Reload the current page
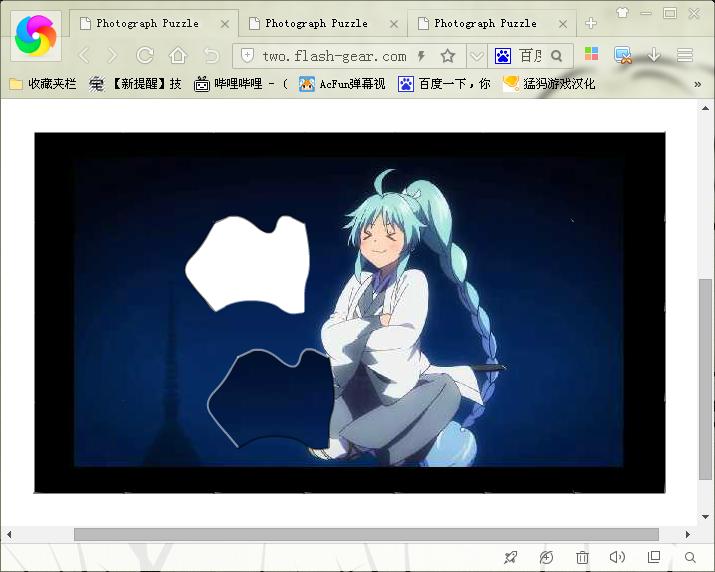The image size is (715, 572). [145, 56]
